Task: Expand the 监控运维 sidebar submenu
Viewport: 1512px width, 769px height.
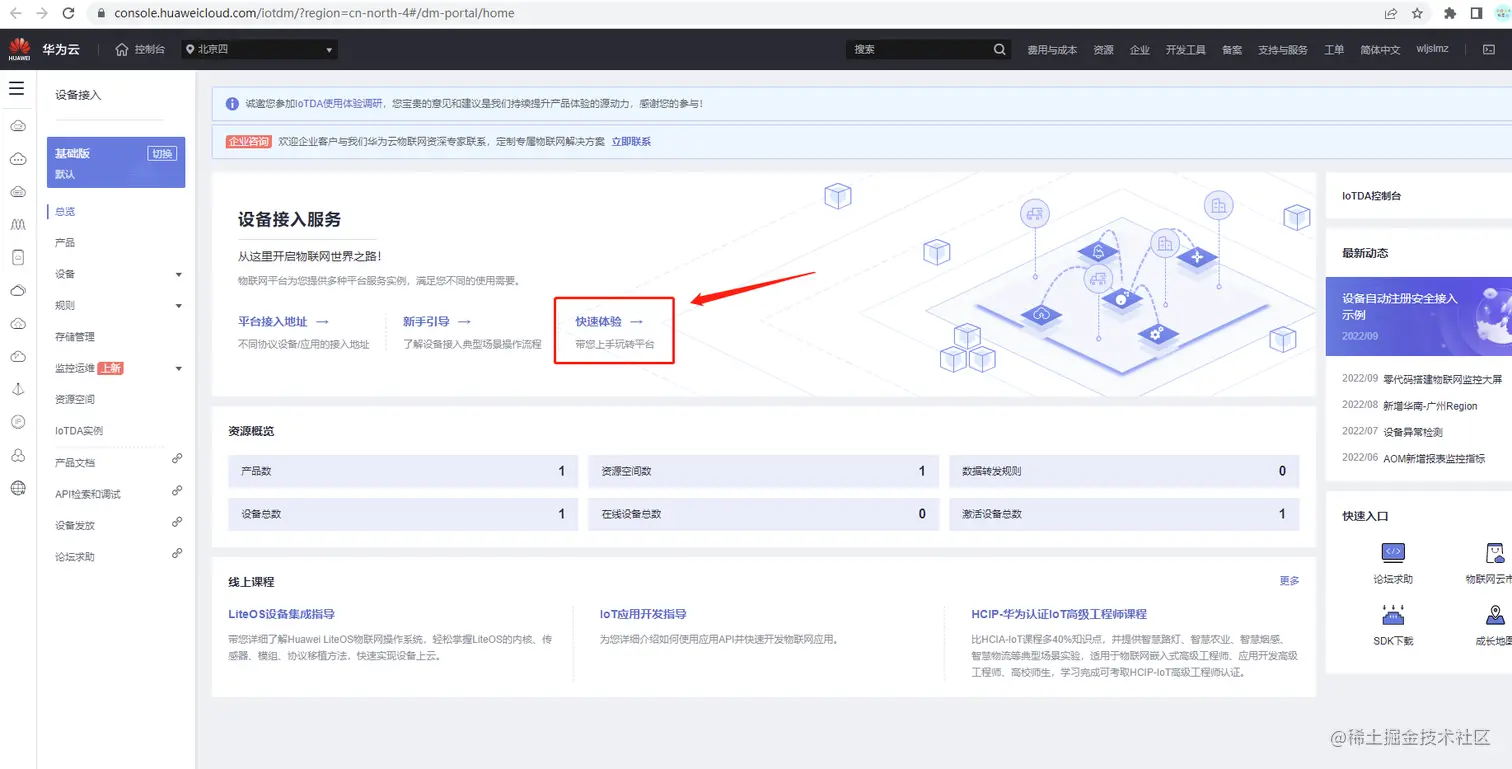Action: (179, 369)
